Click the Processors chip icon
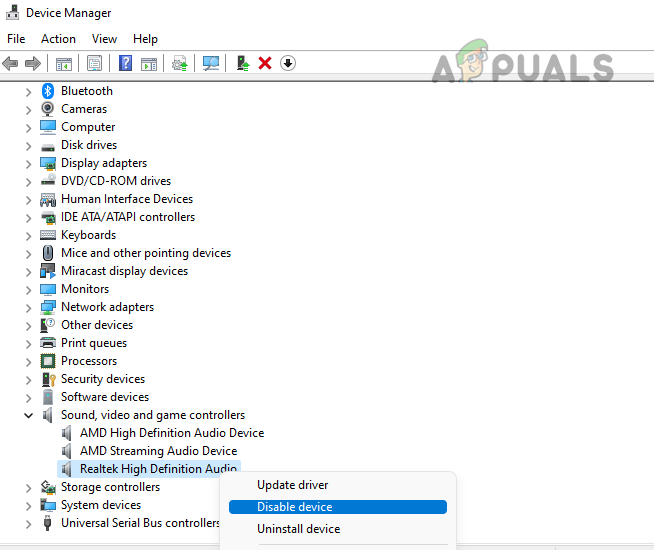Viewport: 654px width, 550px height. coord(48,361)
